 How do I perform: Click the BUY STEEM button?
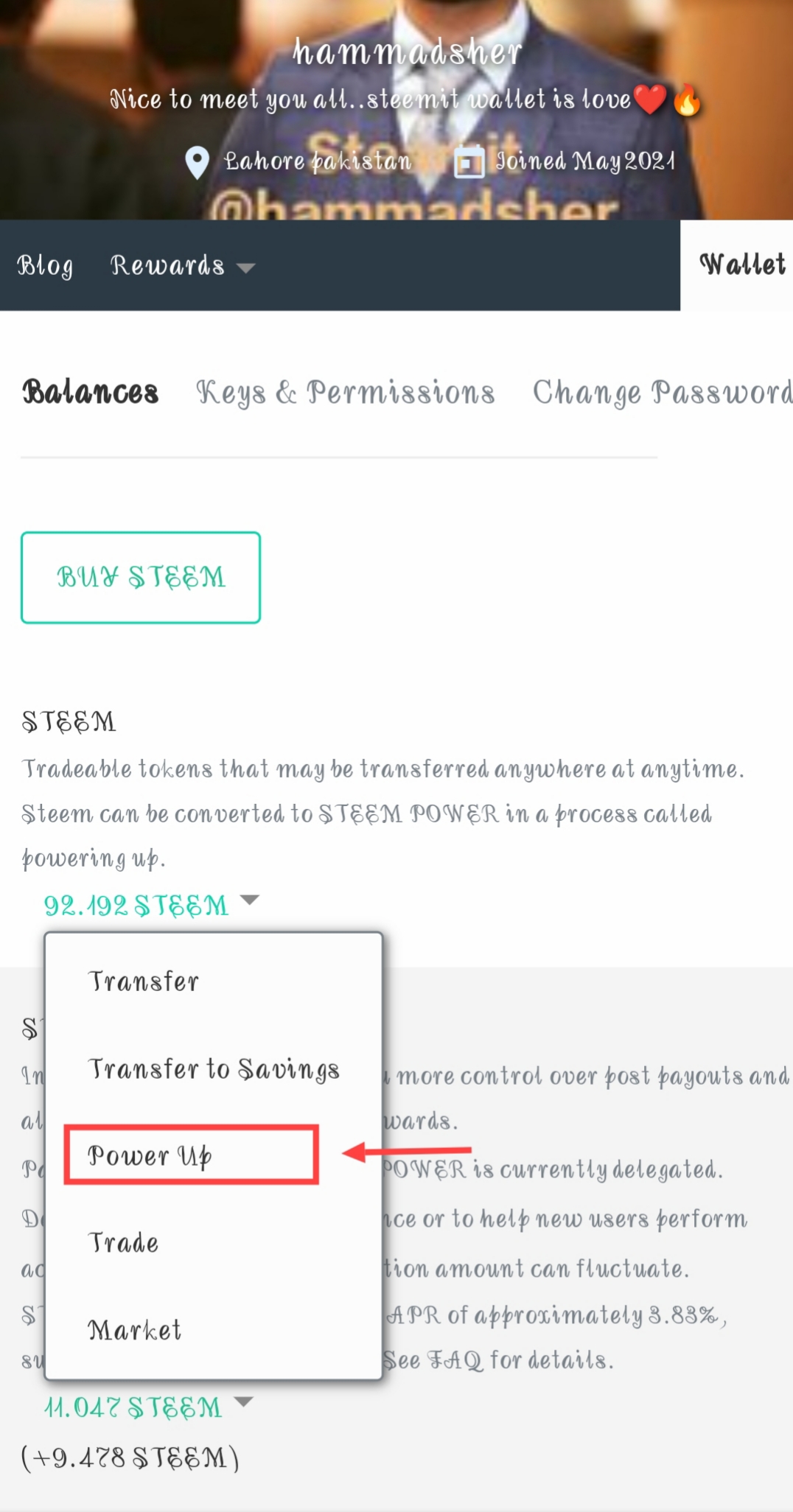point(141,578)
